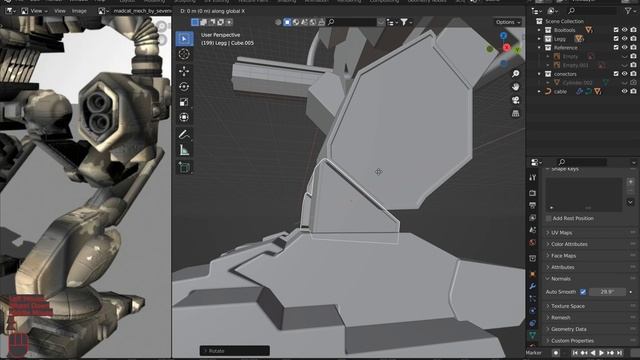
Task: Hide the cable object with eye icon
Action: [624, 91]
